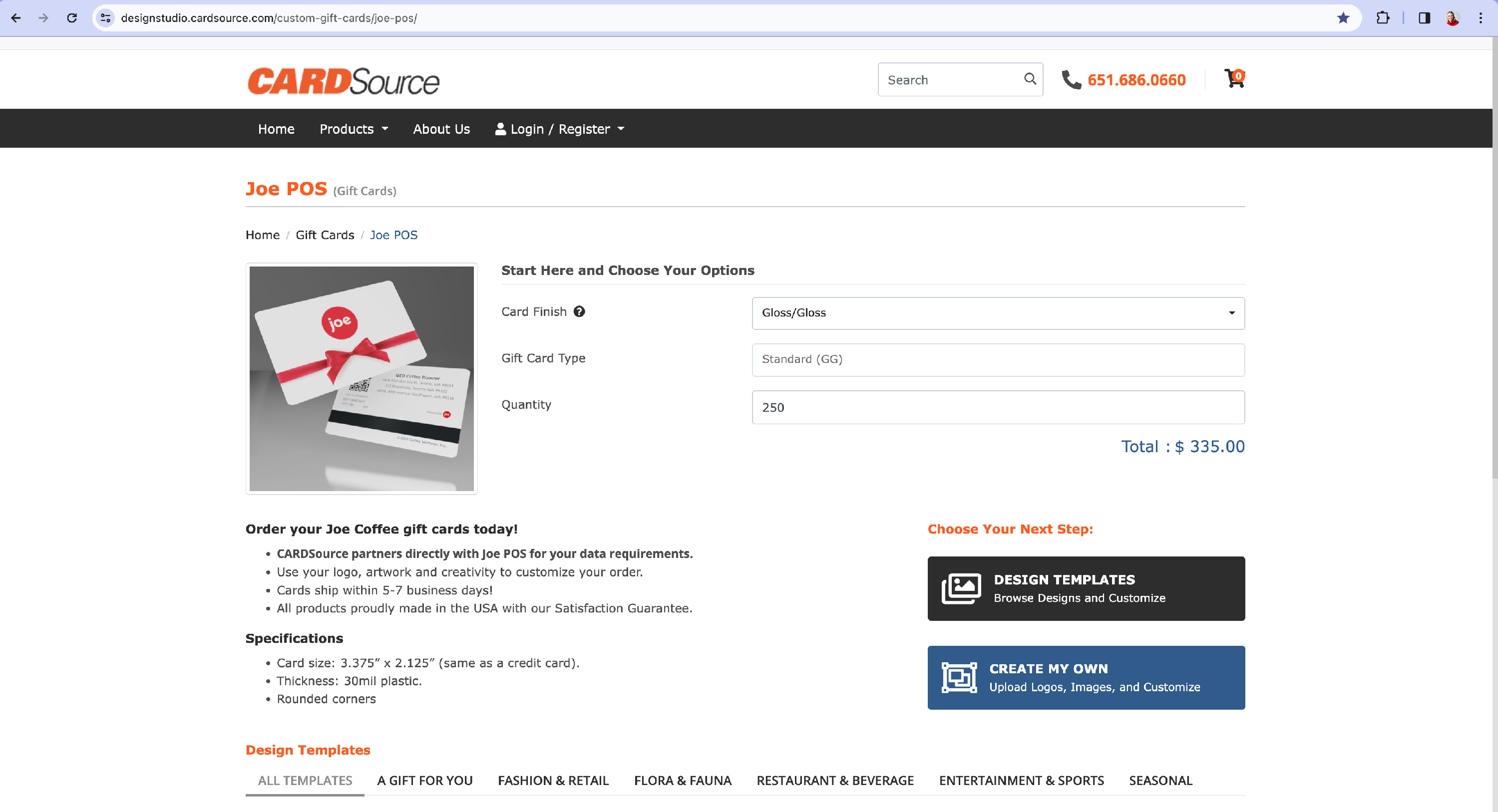Open the Card Finish Gloss/Gloss dropdown
This screenshot has height=812, width=1498.
[x=998, y=313]
